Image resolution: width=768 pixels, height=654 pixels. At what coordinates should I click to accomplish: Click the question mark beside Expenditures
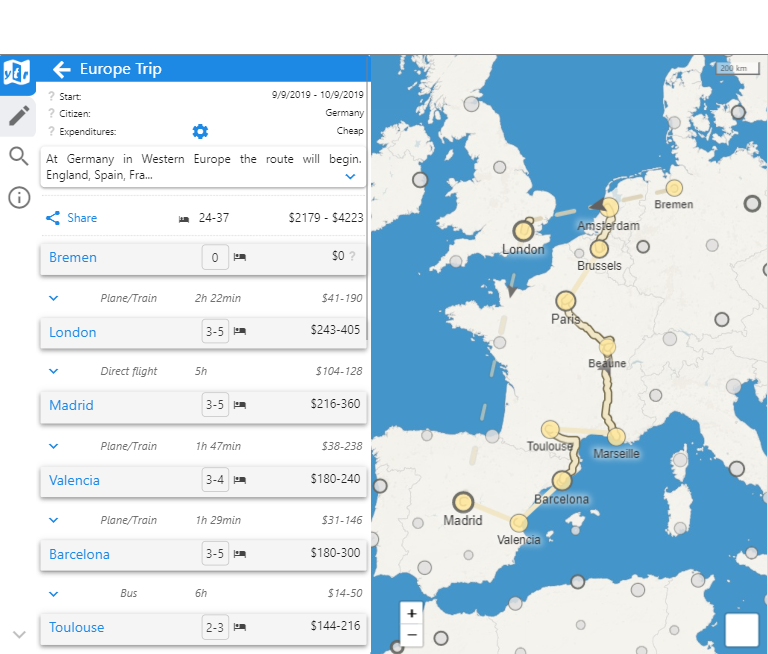(x=51, y=131)
